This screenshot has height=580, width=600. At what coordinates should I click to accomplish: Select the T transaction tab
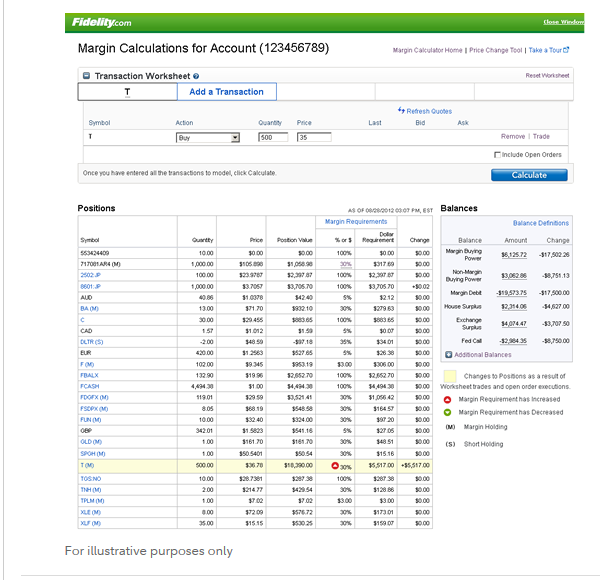click(x=127, y=92)
